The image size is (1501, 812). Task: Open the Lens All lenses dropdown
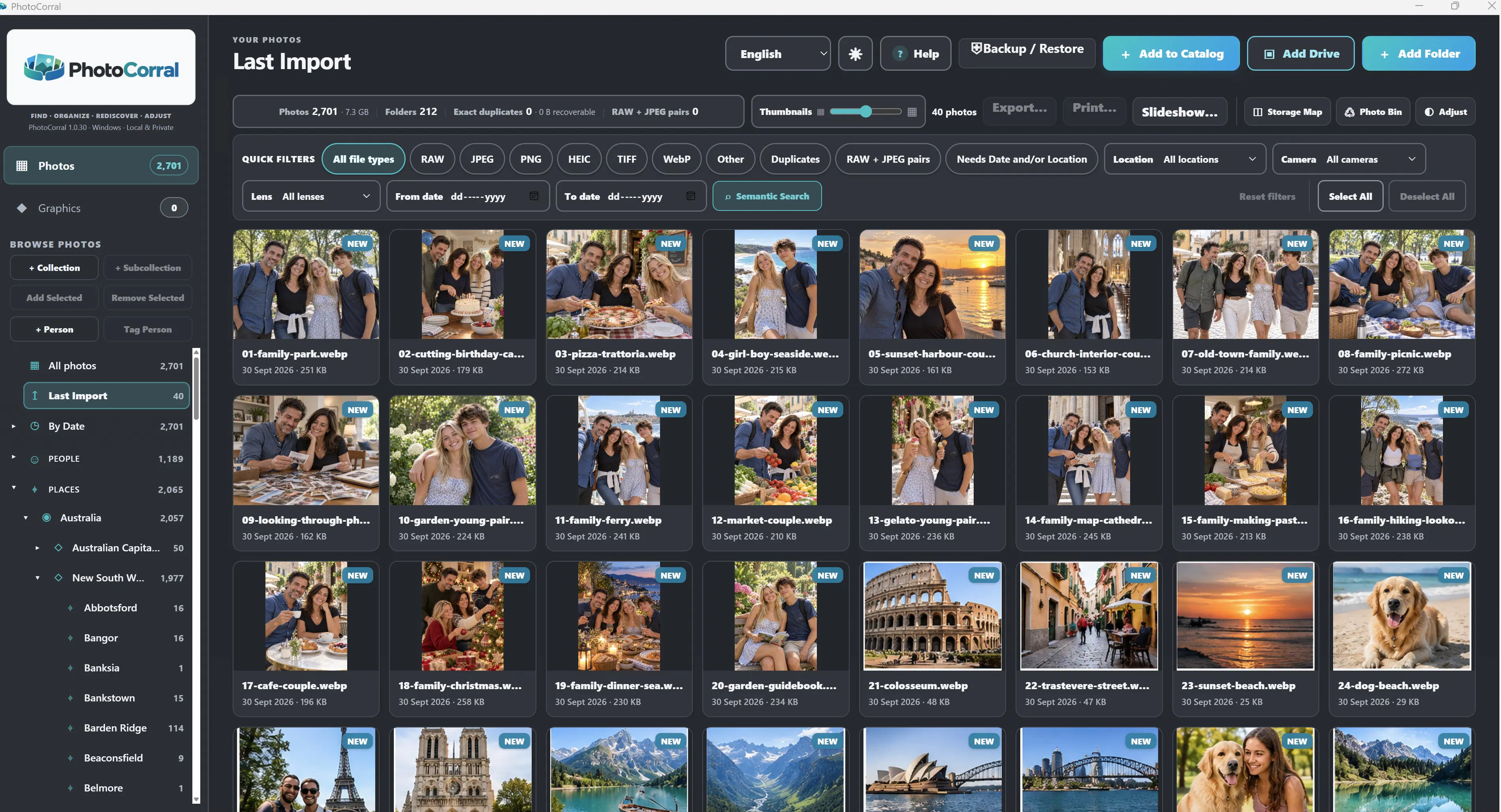pos(310,196)
